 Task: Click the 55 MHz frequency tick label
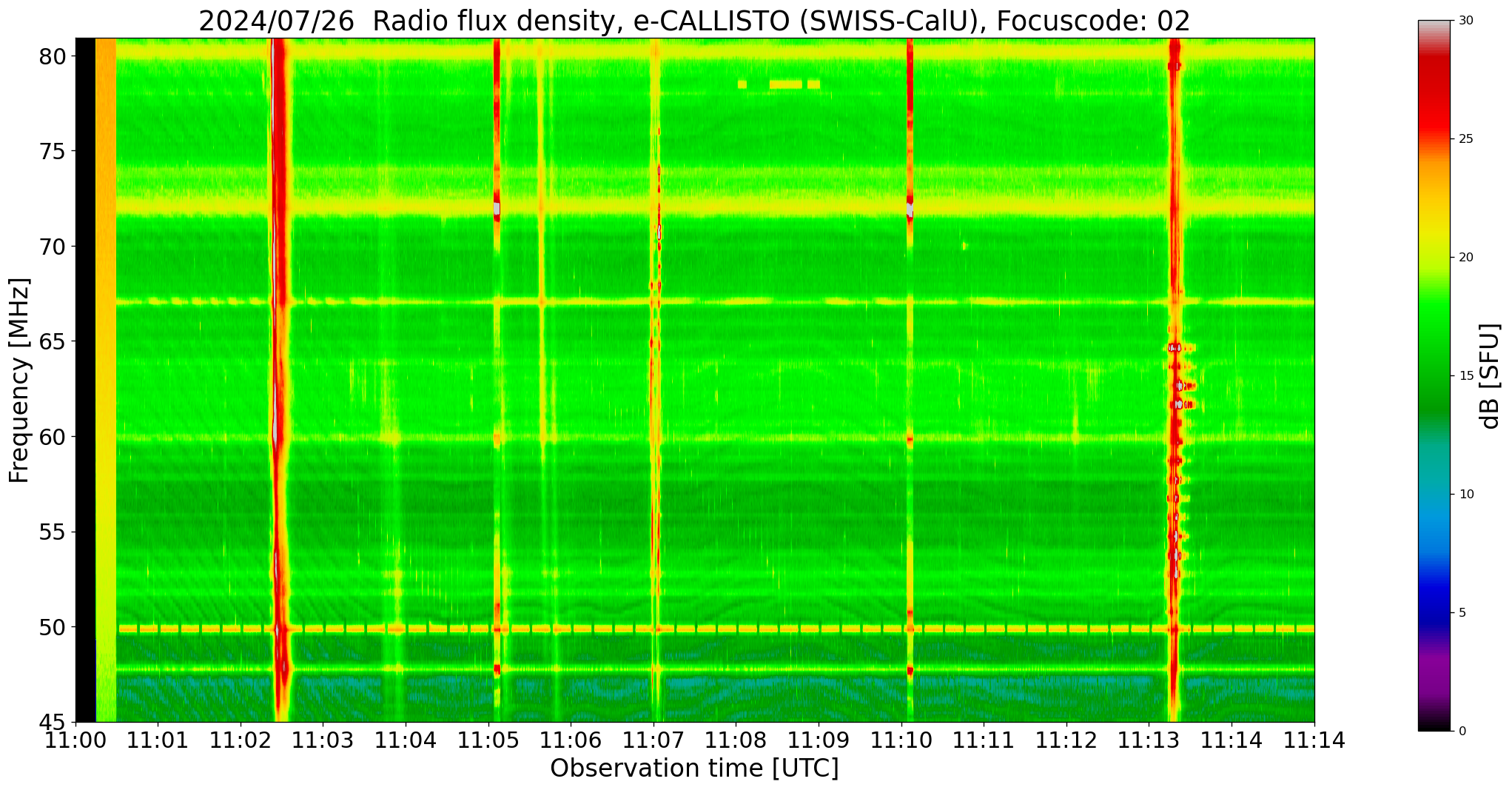53,532
